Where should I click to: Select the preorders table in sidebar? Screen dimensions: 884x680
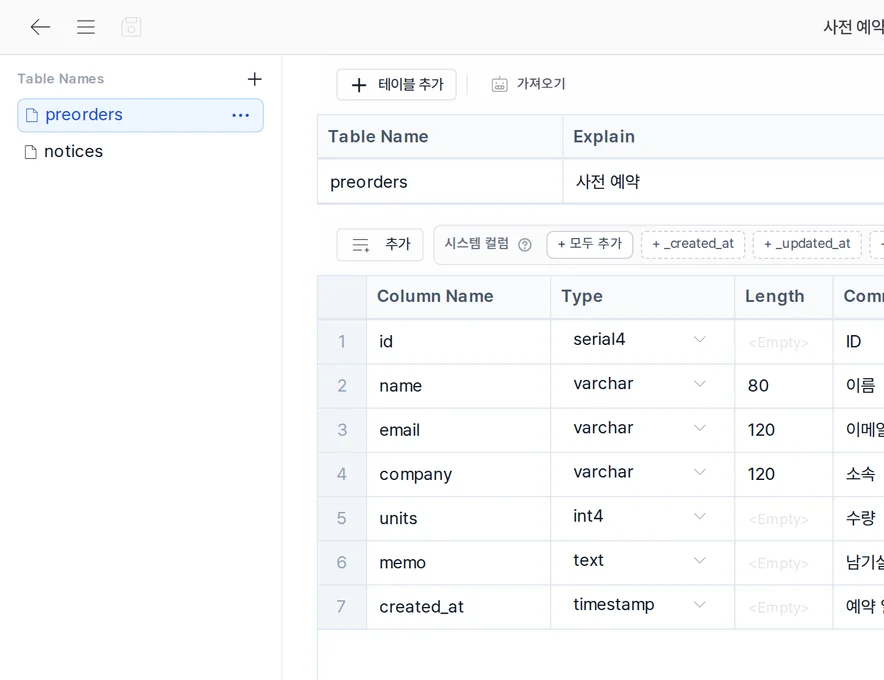click(x=140, y=115)
